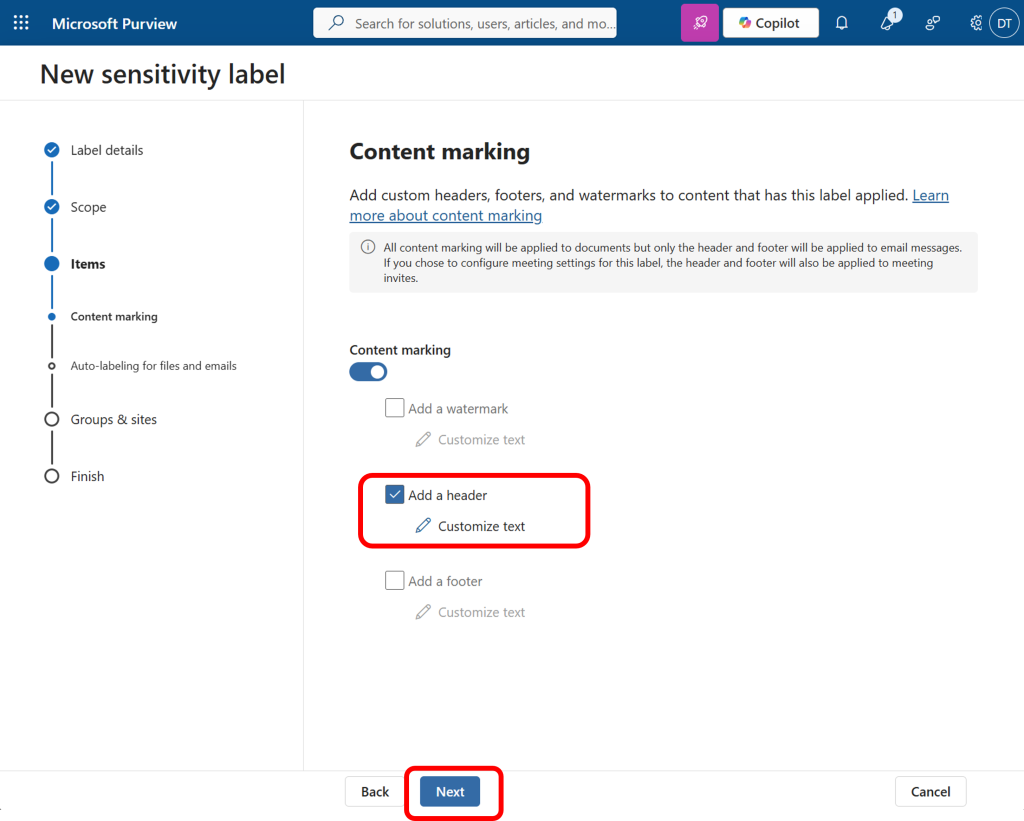
Task: Select the Content marking substep
Action: 114,317
